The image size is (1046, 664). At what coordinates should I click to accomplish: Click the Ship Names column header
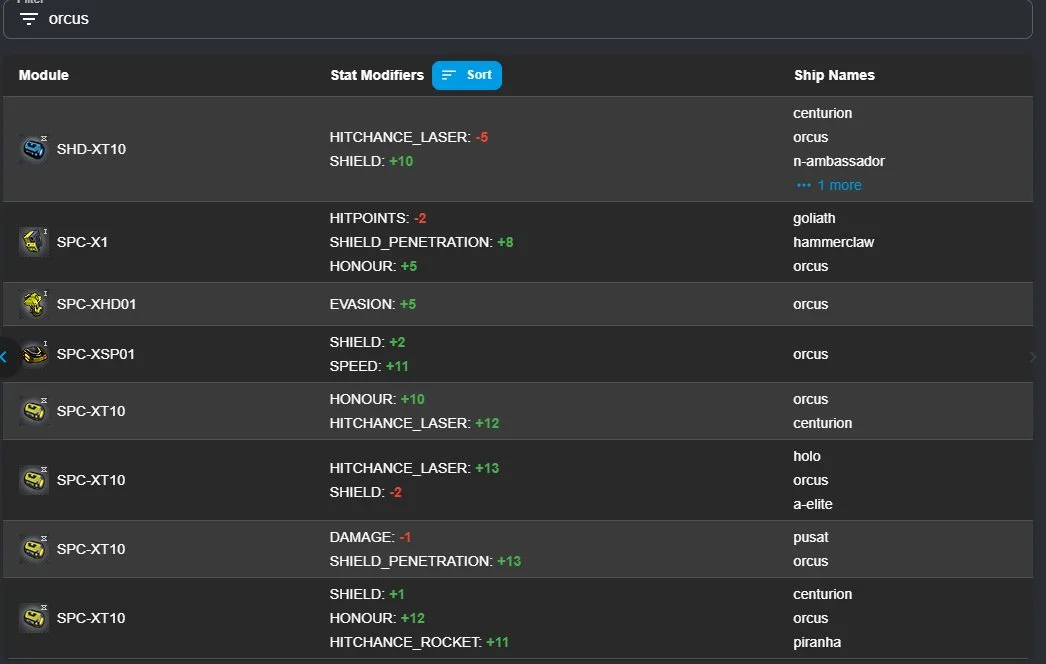pos(834,75)
